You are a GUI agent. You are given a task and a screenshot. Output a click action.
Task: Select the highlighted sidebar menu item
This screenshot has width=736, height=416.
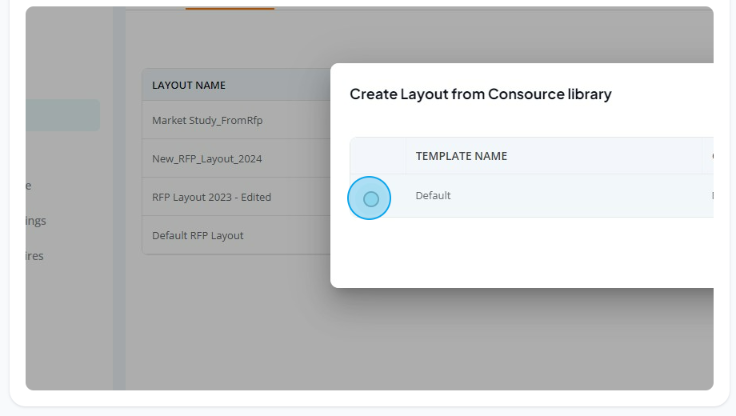coord(63,115)
